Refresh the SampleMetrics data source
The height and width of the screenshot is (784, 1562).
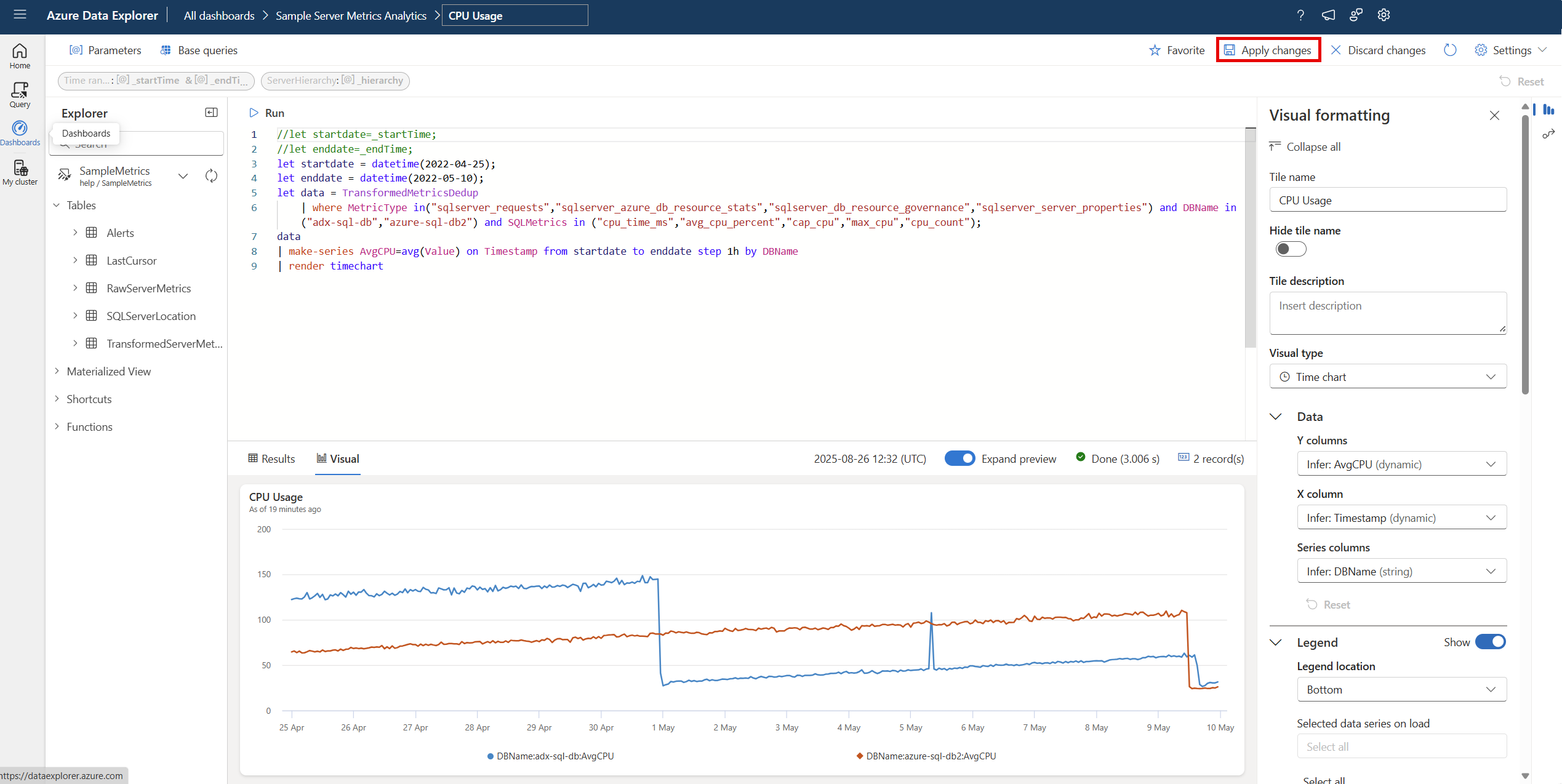point(211,175)
